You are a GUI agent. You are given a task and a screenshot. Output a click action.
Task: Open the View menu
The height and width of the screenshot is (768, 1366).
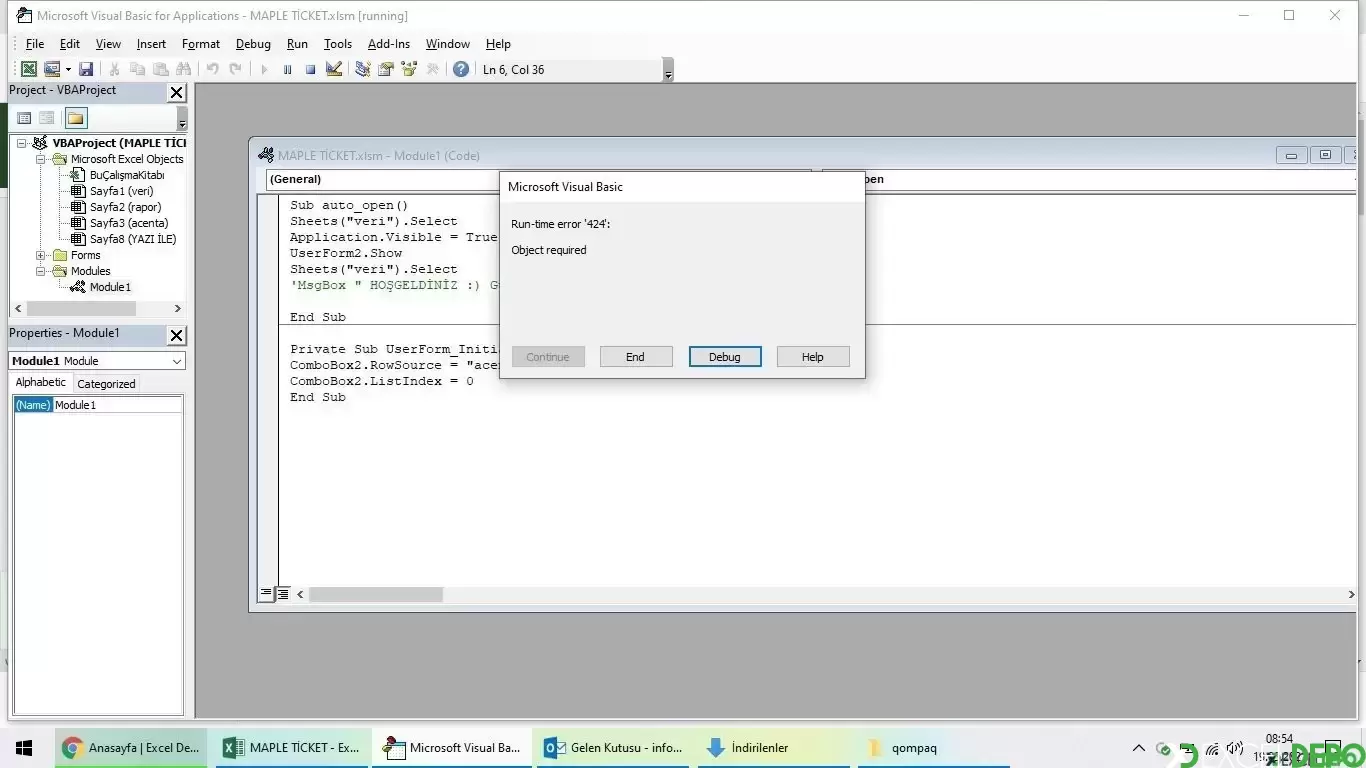click(x=108, y=44)
